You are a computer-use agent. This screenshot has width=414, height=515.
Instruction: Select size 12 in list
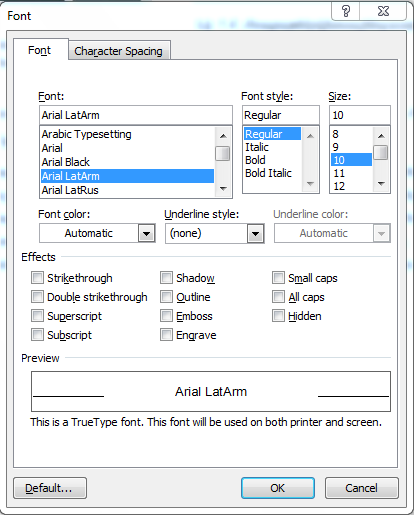[x=351, y=186]
